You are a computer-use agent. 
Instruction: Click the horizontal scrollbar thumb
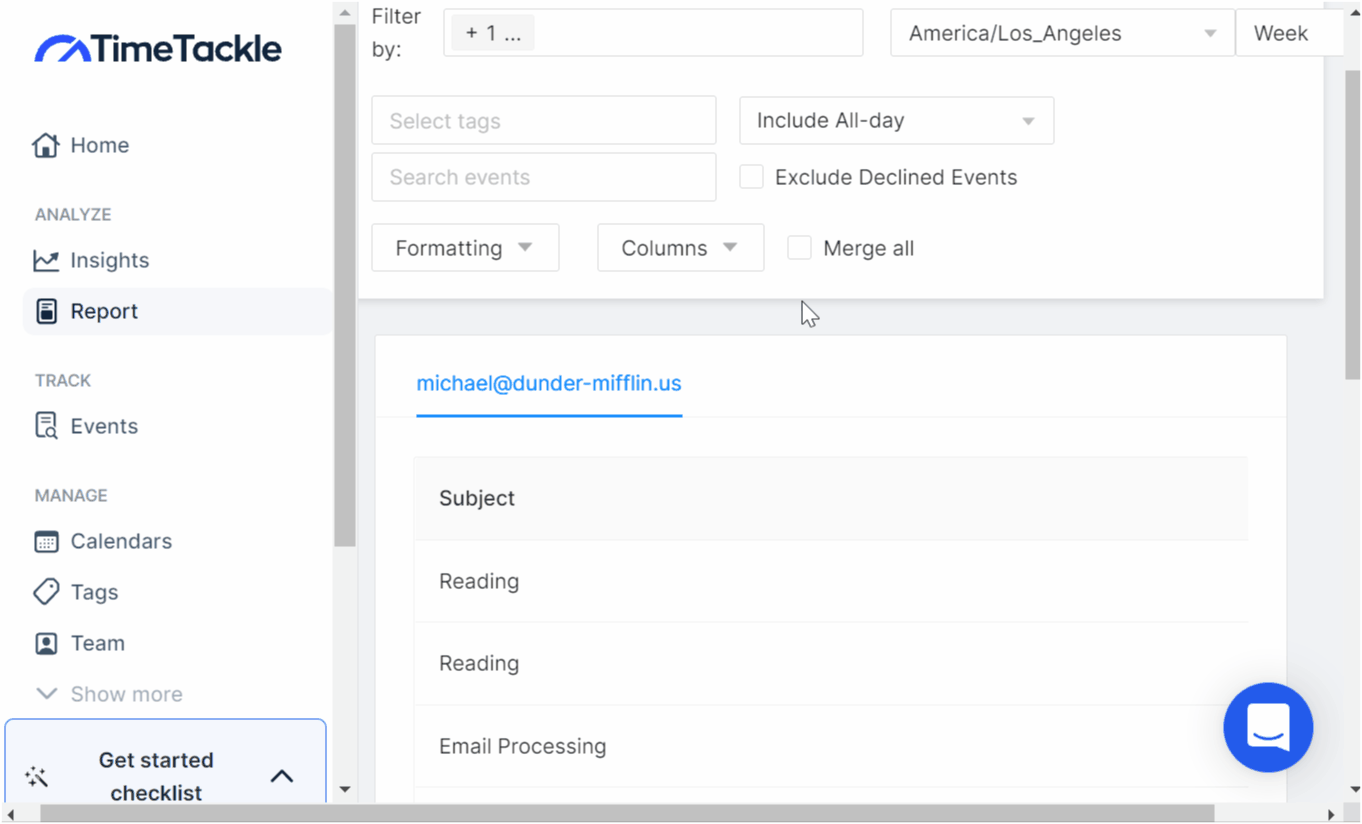pos(627,814)
